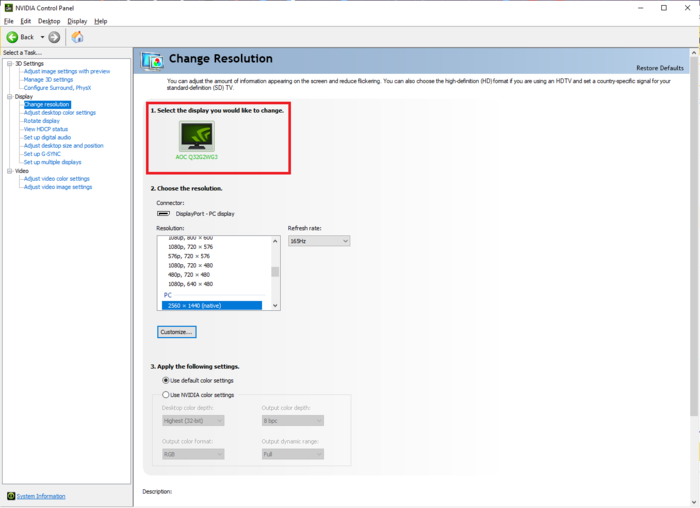Select 576p, 720 × 576 resolution

coord(189,256)
